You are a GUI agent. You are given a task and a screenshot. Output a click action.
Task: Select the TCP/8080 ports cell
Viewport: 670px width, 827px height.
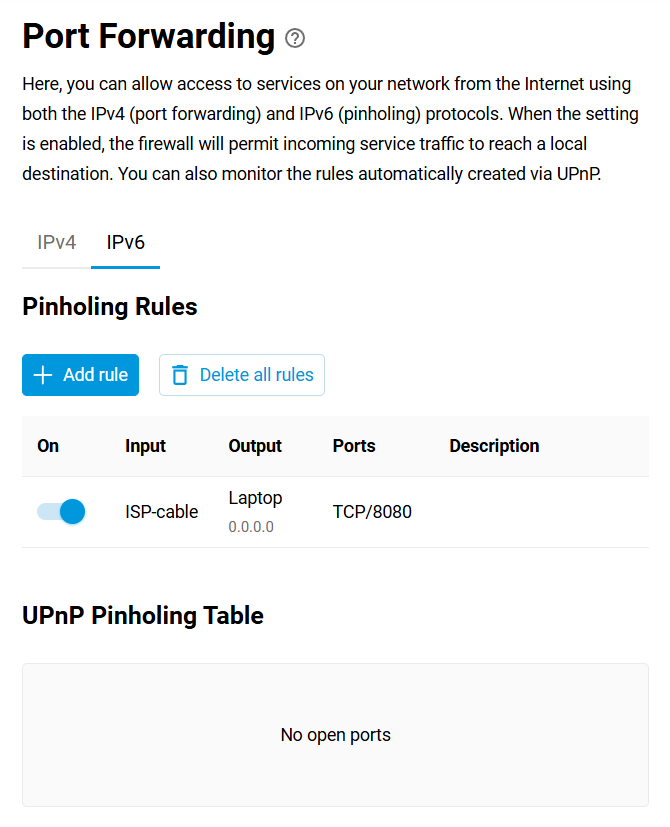(372, 512)
